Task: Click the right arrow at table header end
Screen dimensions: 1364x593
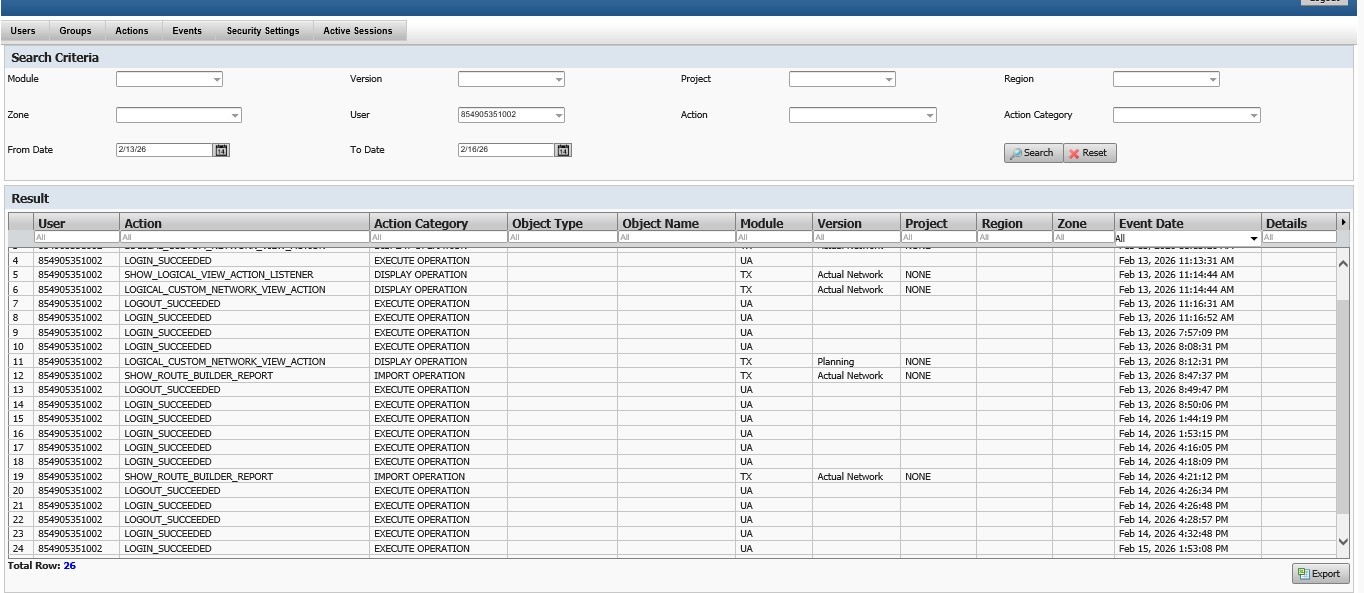Action: click(1343, 222)
